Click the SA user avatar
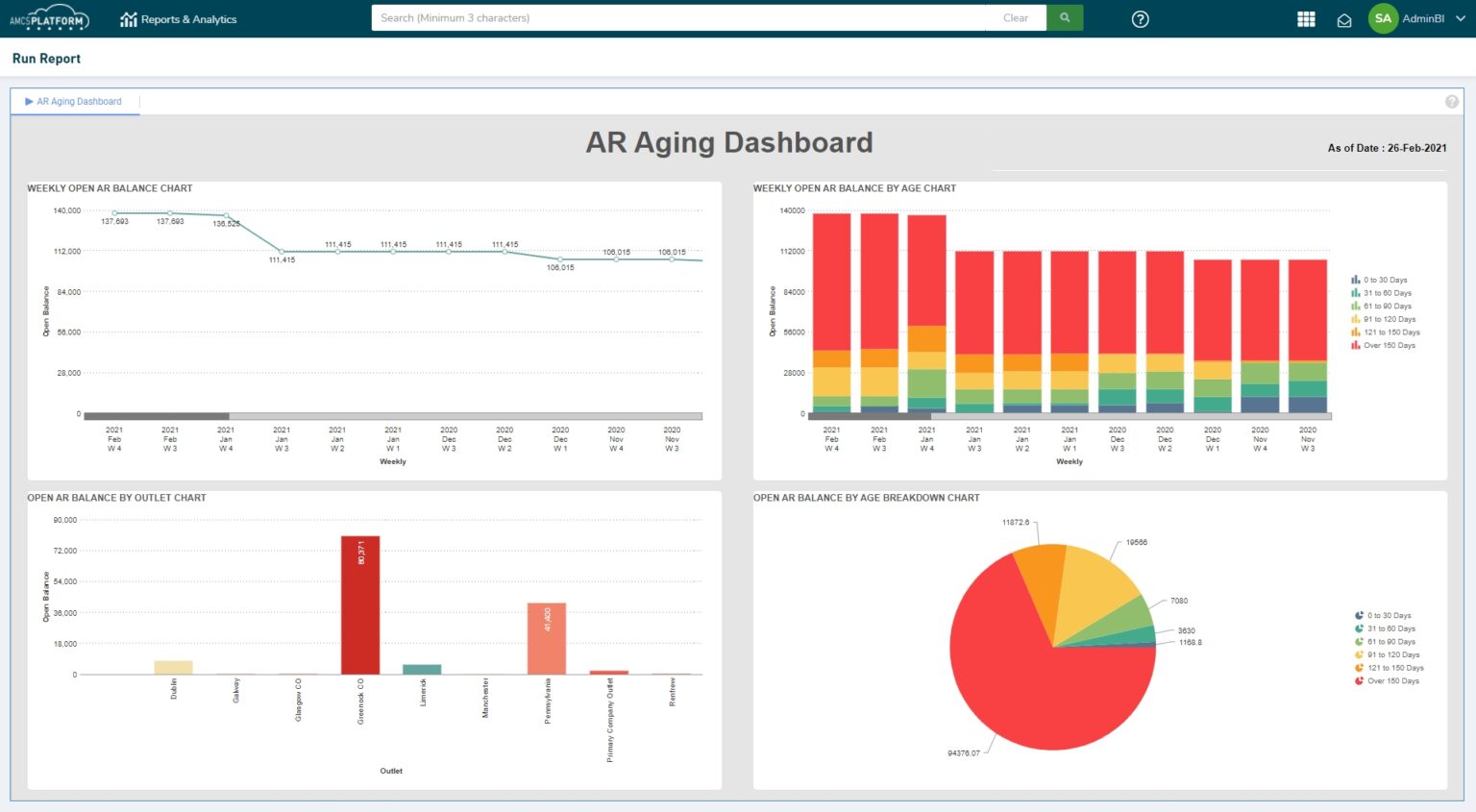 click(1382, 18)
